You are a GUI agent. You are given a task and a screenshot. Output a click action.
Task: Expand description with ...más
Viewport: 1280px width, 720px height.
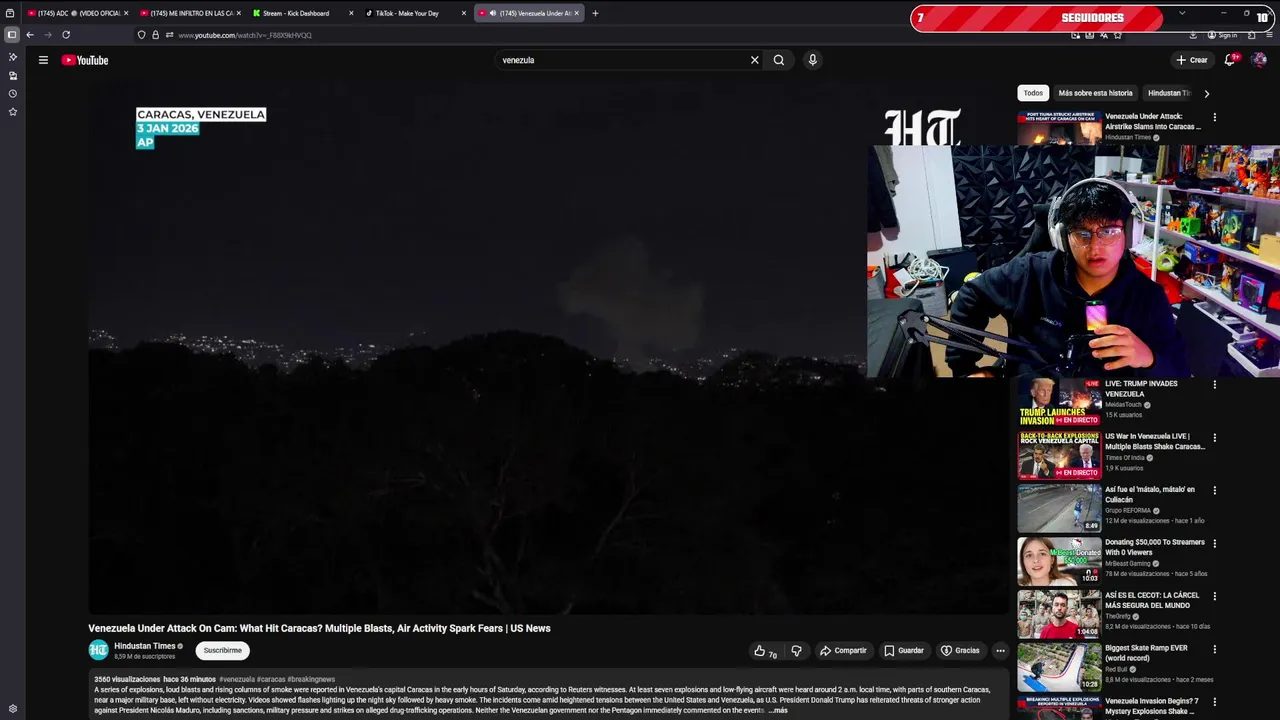(779, 710)
